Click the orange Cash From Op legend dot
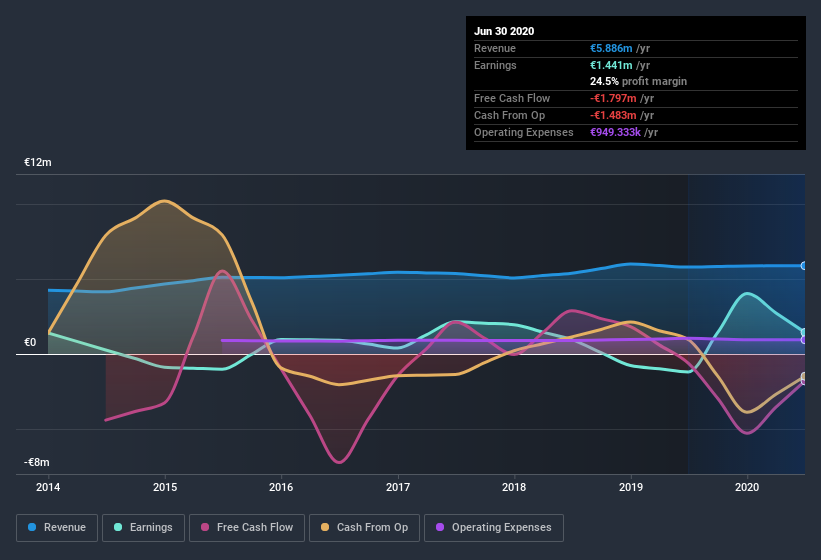This screenshot has height=560, width=821. [x=327, y=527]
